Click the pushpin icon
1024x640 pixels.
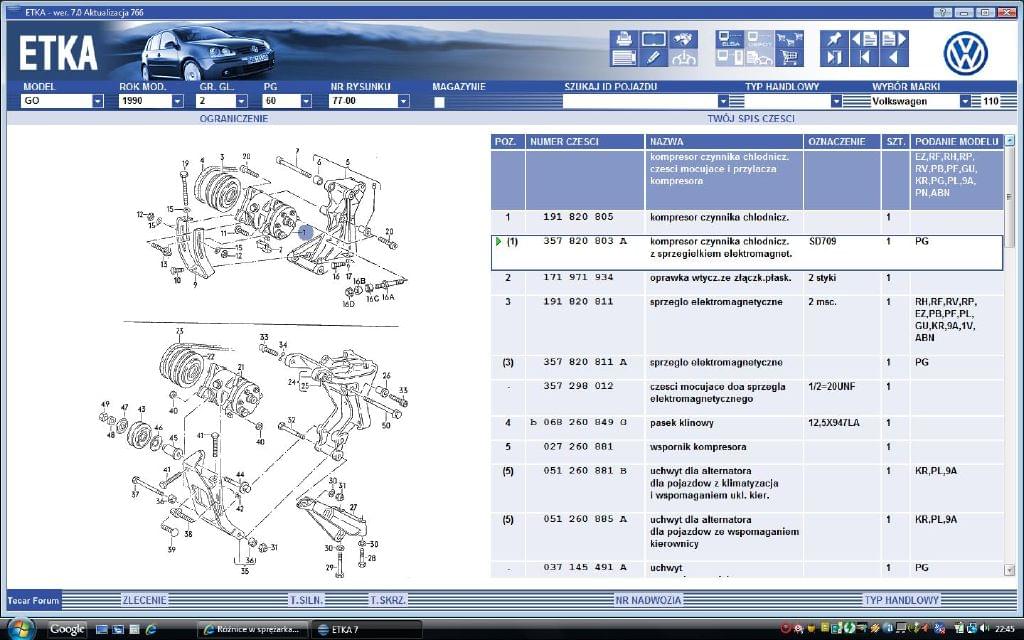pos(833,39)
